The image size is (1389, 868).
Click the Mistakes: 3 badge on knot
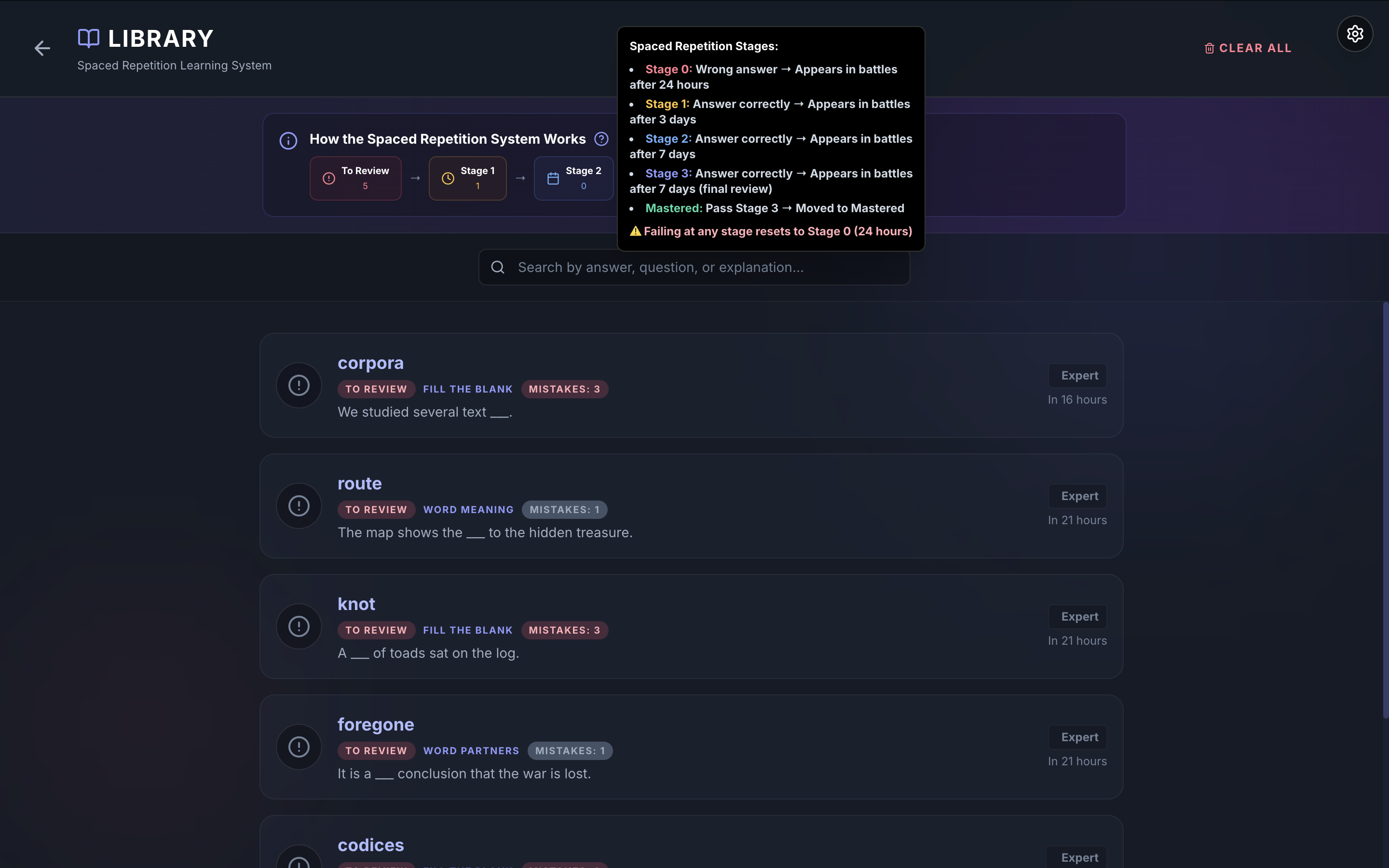(564, 630)
